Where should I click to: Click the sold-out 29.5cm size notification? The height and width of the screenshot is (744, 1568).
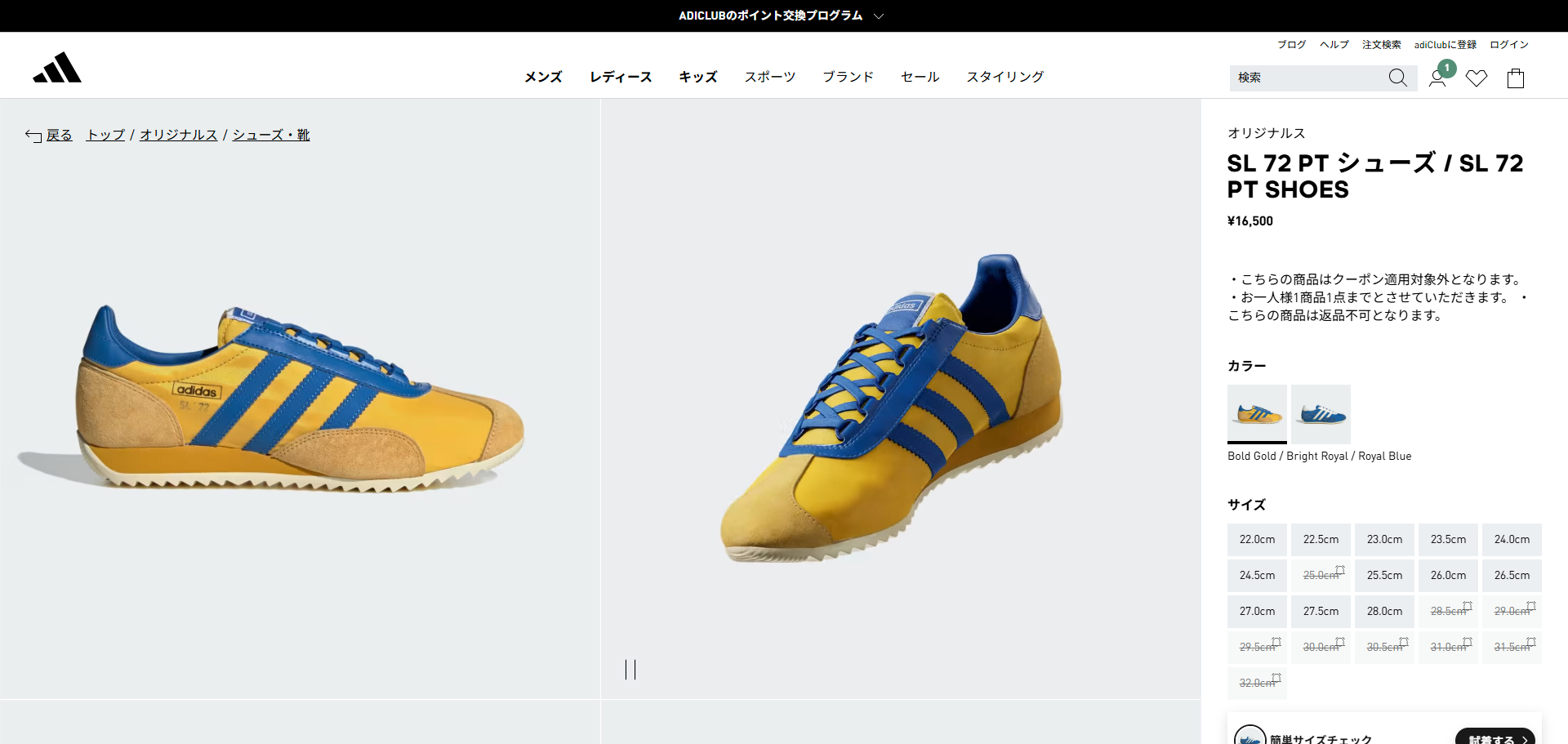(x=1257, y=648)
